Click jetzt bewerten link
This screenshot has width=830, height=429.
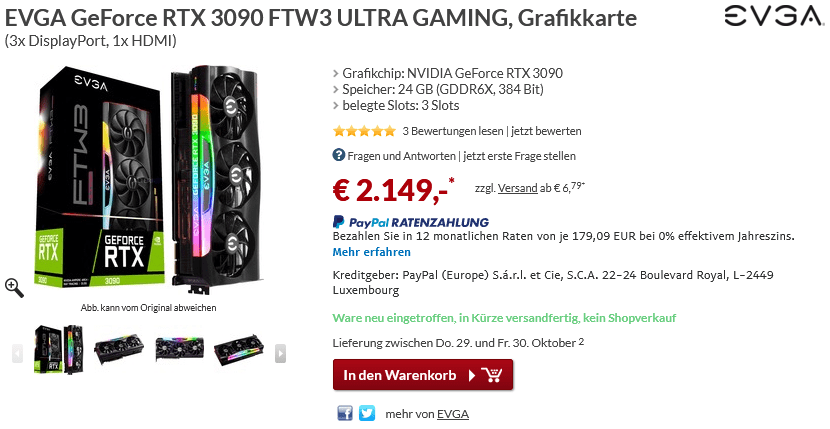click(x=546, y=131)
